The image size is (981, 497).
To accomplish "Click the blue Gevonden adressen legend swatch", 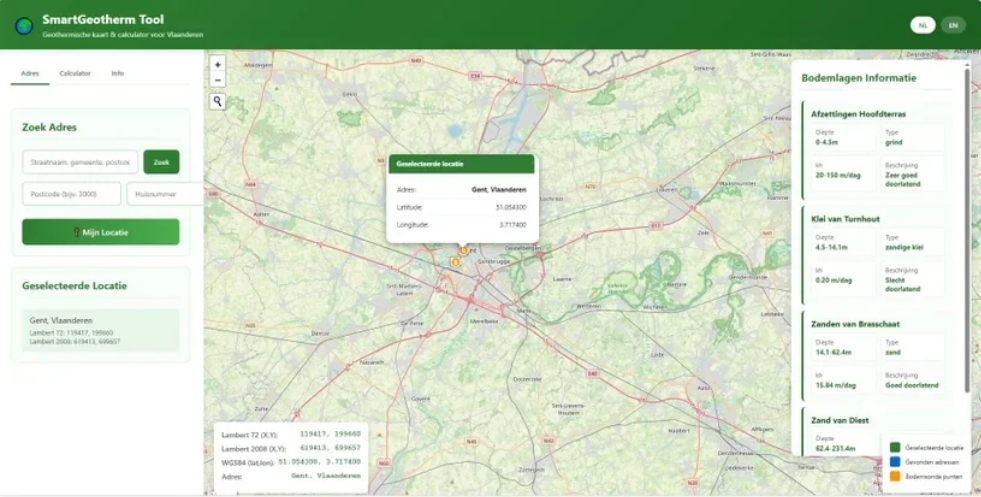I will [894, 462].
